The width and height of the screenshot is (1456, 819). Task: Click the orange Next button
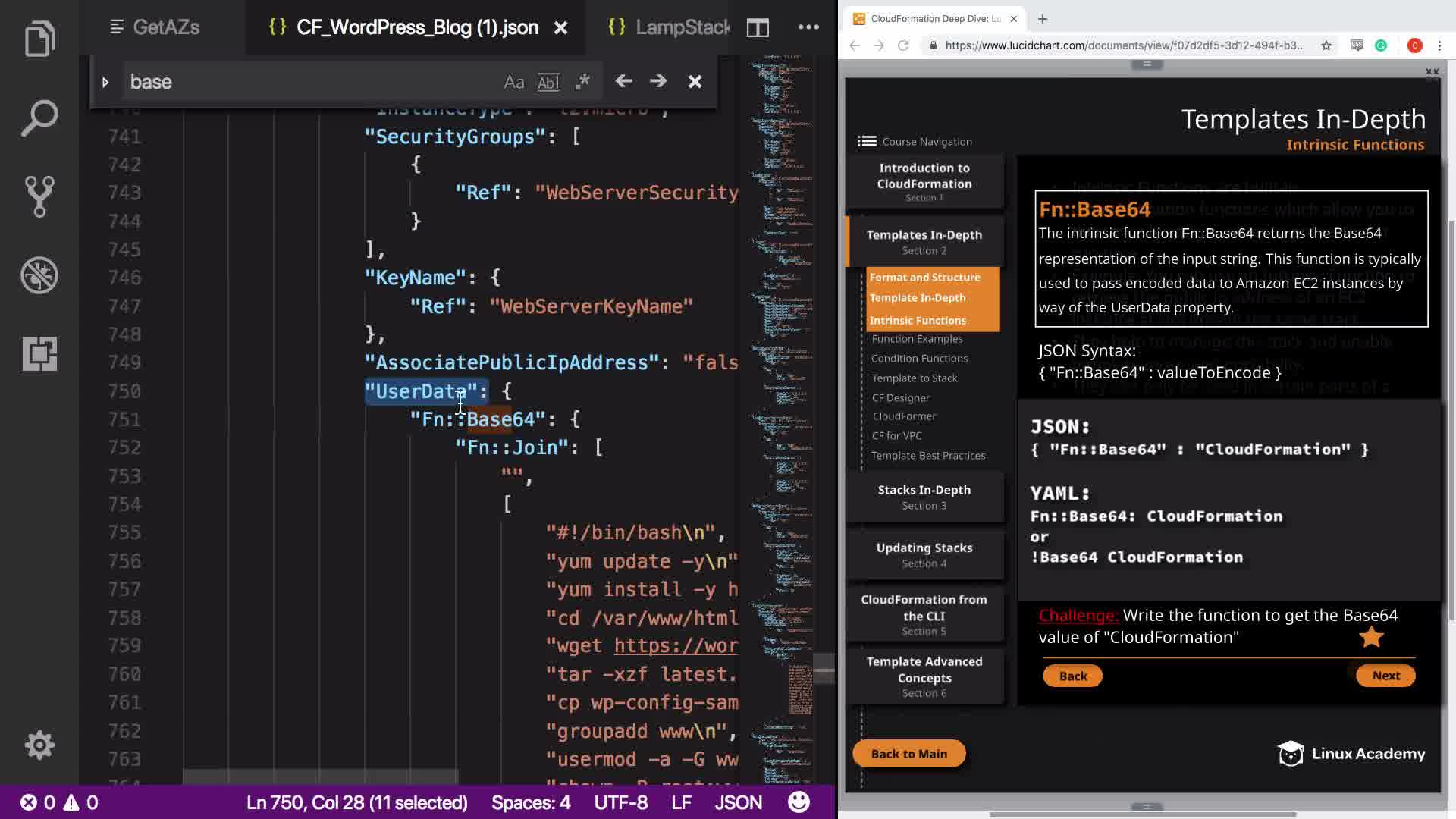[1385, 676]
